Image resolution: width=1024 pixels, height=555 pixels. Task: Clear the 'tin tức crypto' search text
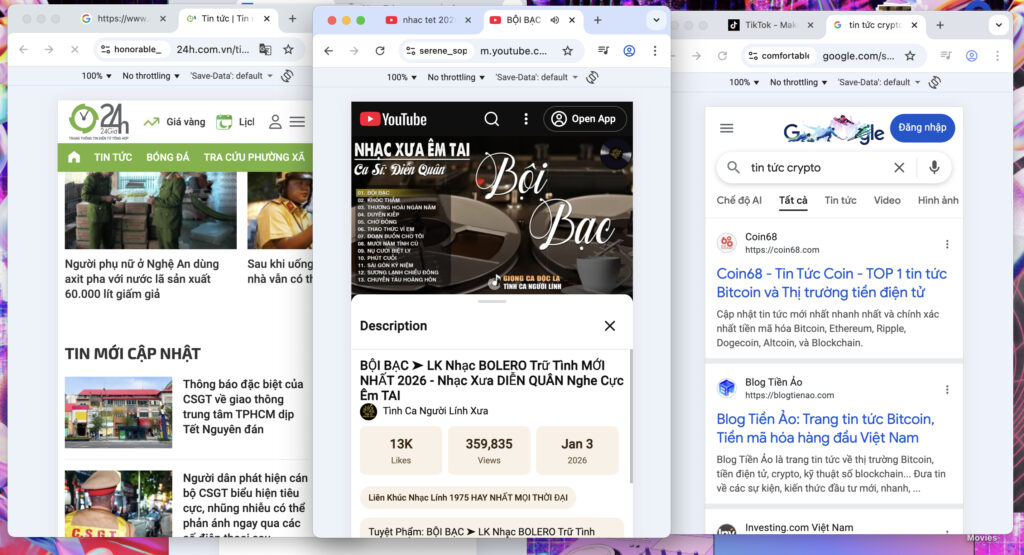(x=899, y=168)
